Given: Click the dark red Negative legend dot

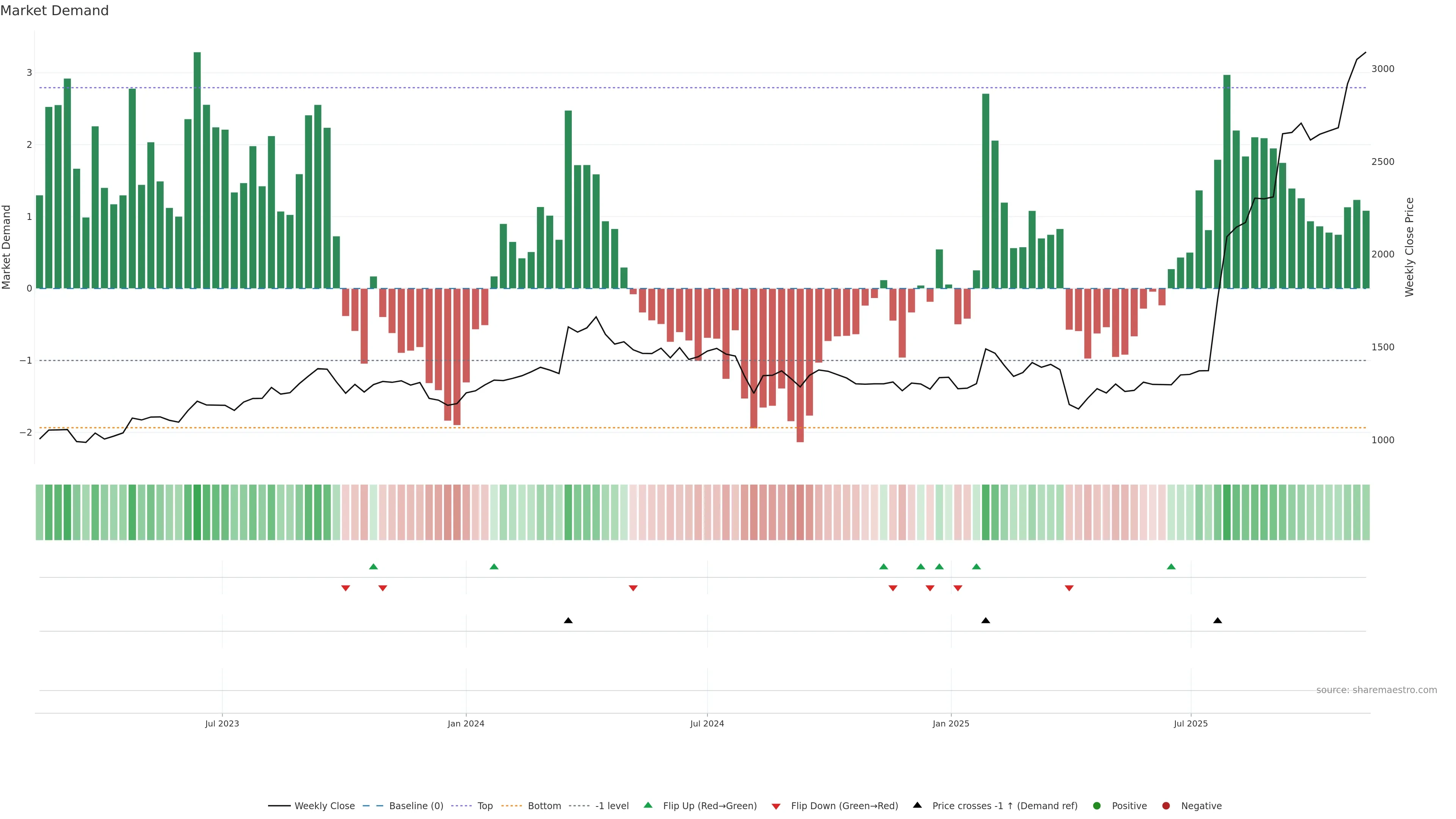Looking at the screenshot, I should pos(1166,805).
